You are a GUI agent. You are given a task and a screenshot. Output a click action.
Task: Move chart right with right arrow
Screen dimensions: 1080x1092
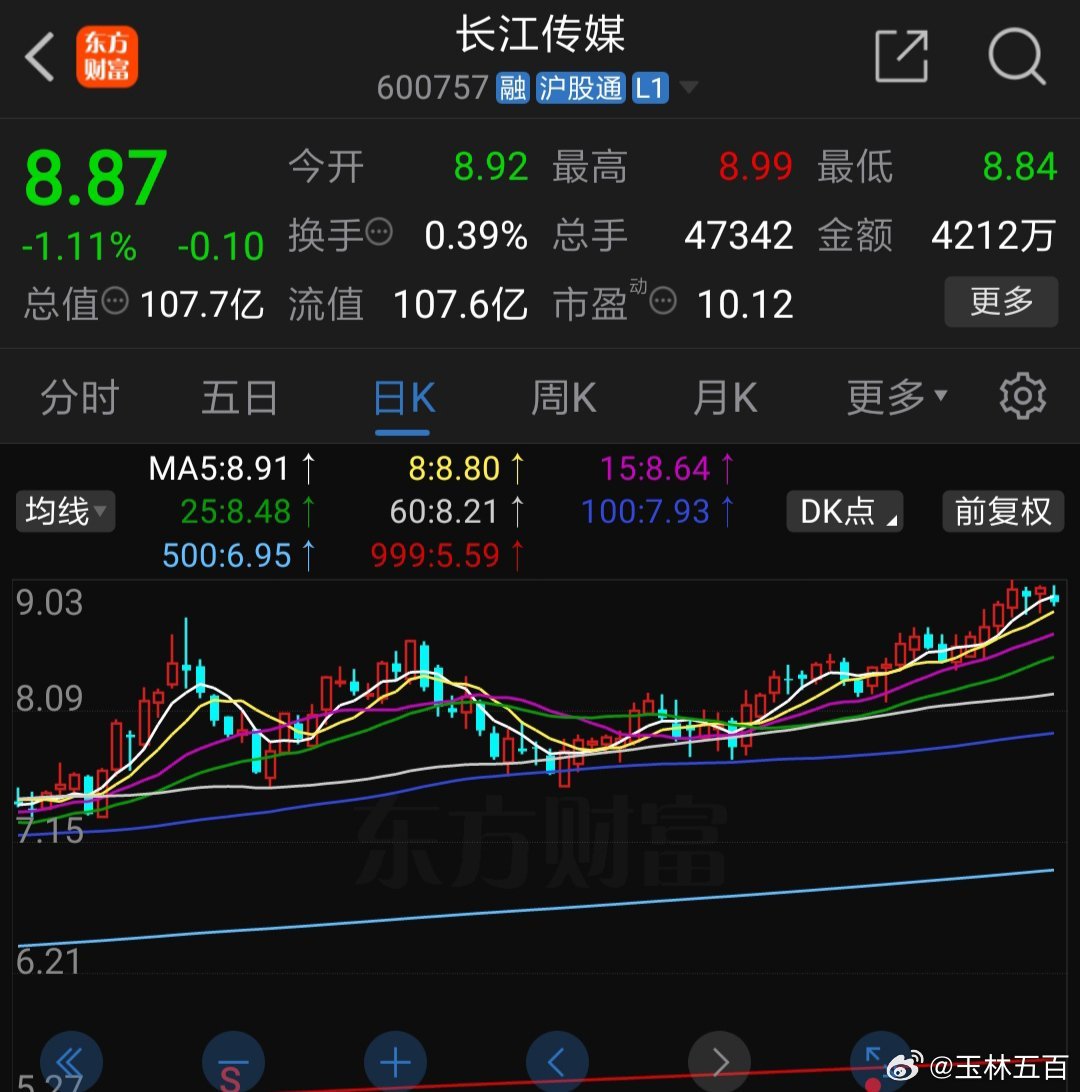[720, 1062]
